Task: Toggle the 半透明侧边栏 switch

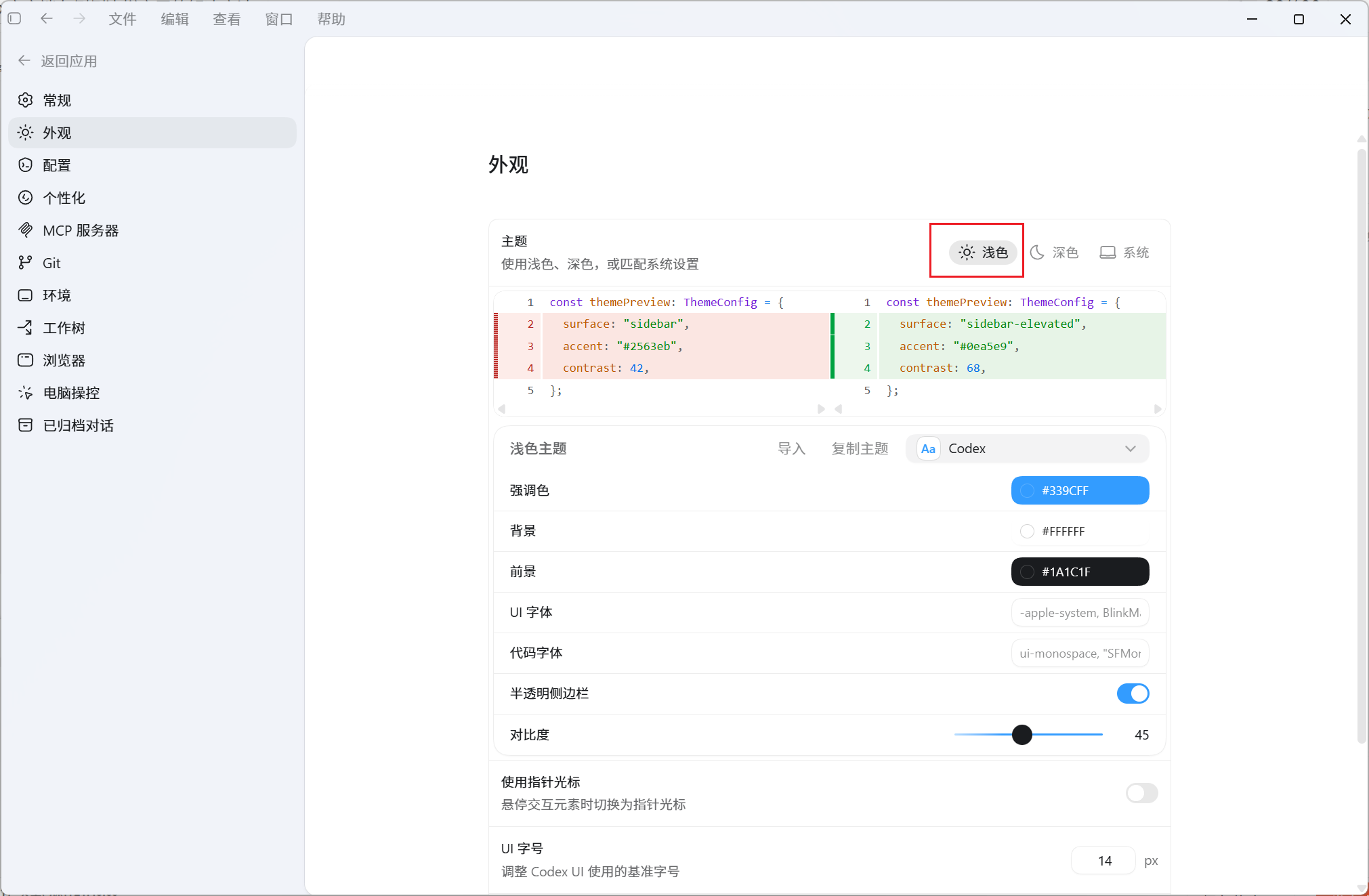Action: coord(1133,694)
